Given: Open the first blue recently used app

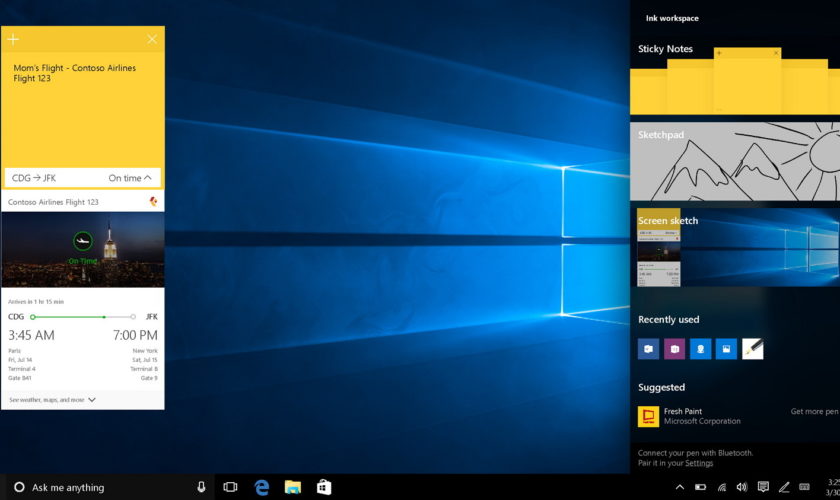Looking at the screenshot, I should tap(648, 348).
